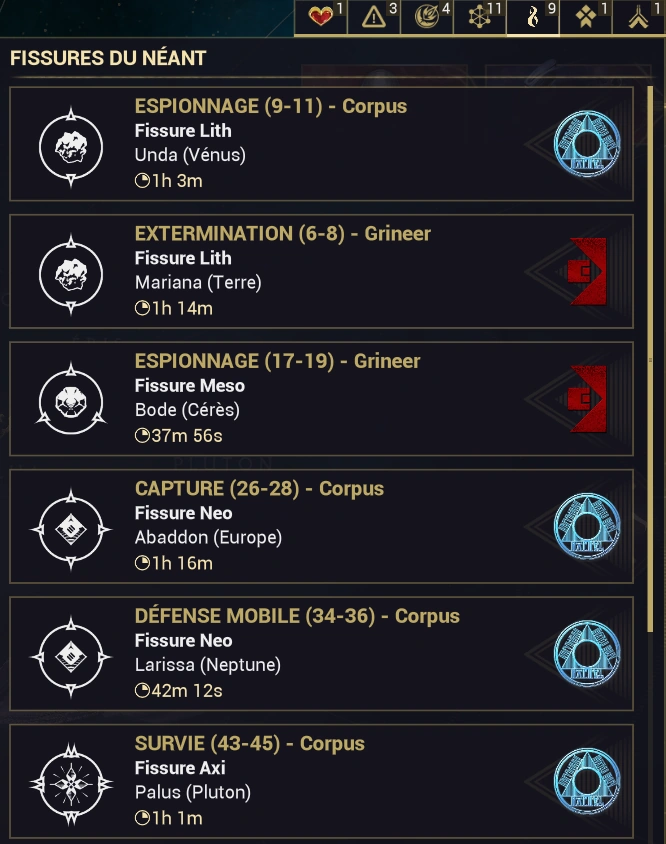Click the Lith relic icon for Unda

point(71,144)
